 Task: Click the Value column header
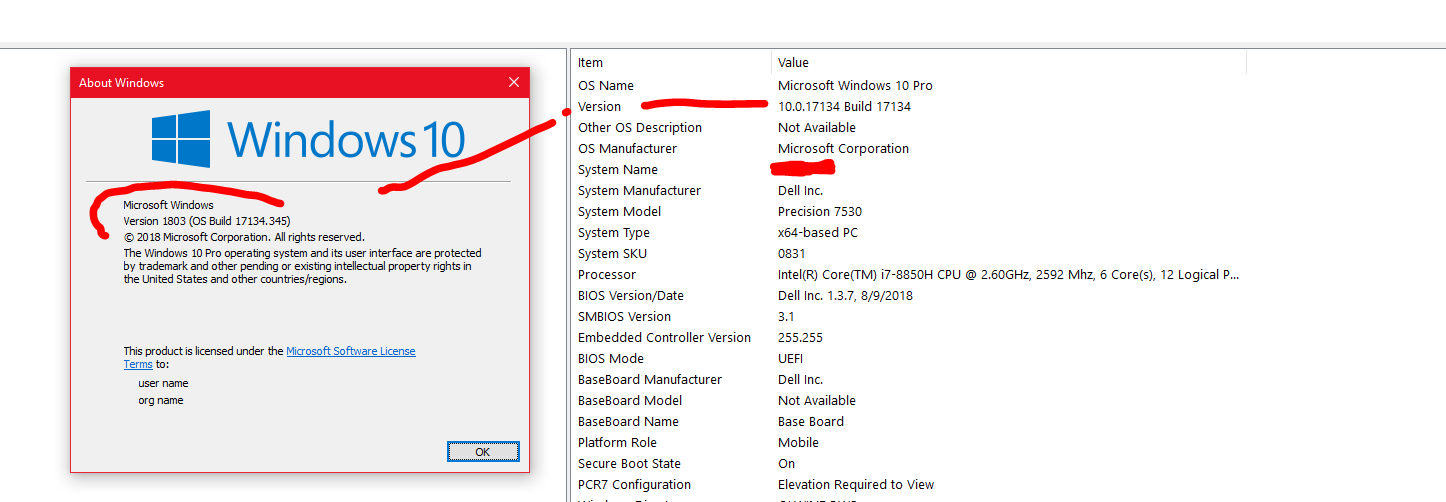[793, 63]
